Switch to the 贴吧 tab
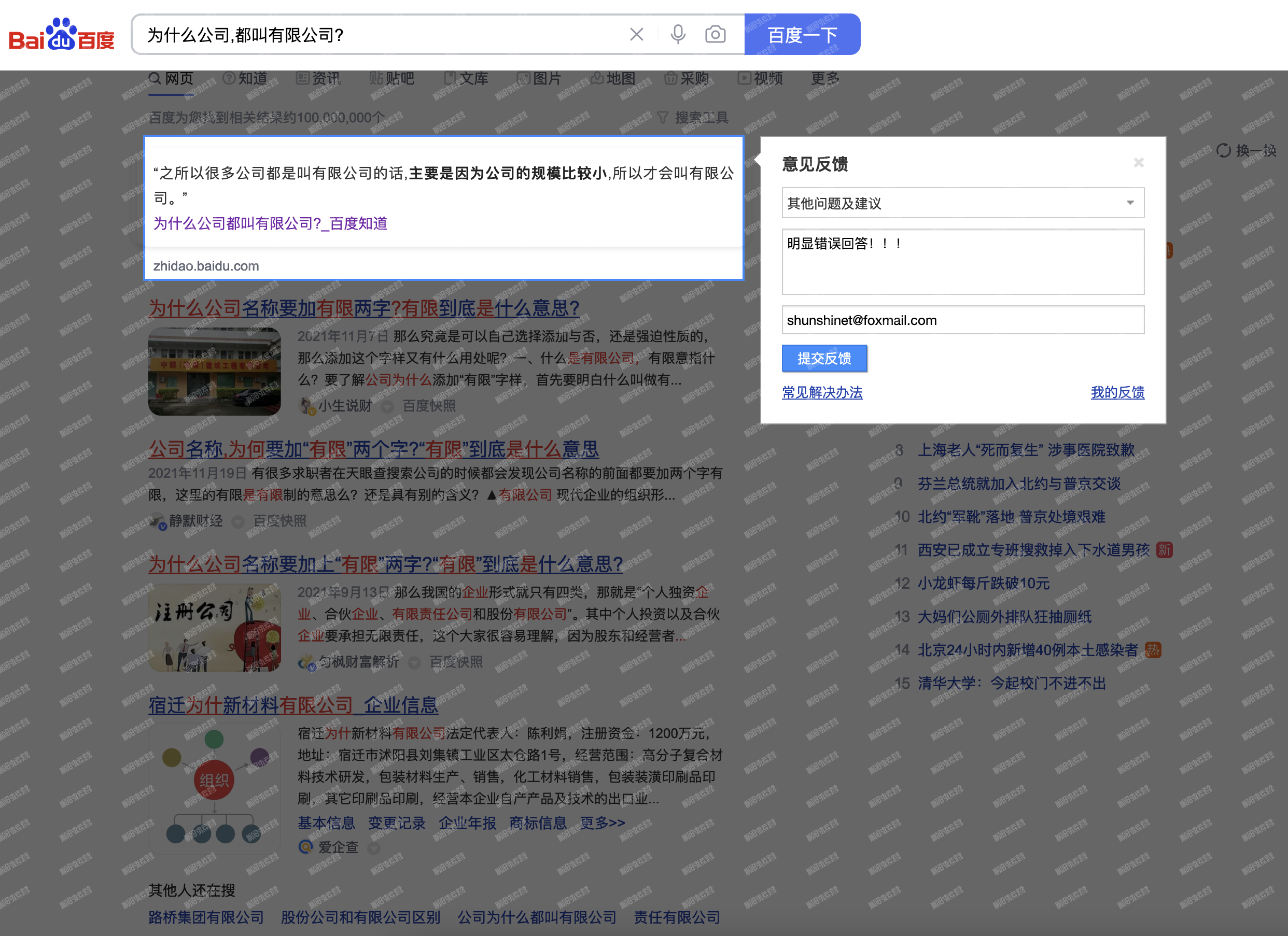 pos(392,78)
